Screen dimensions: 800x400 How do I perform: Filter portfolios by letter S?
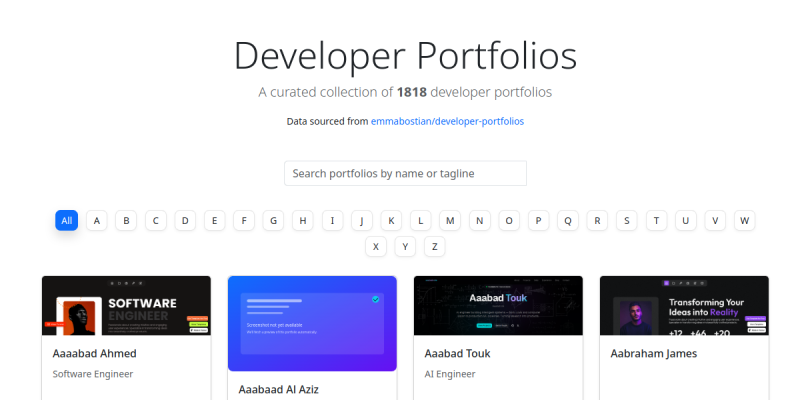pos(627,220)
